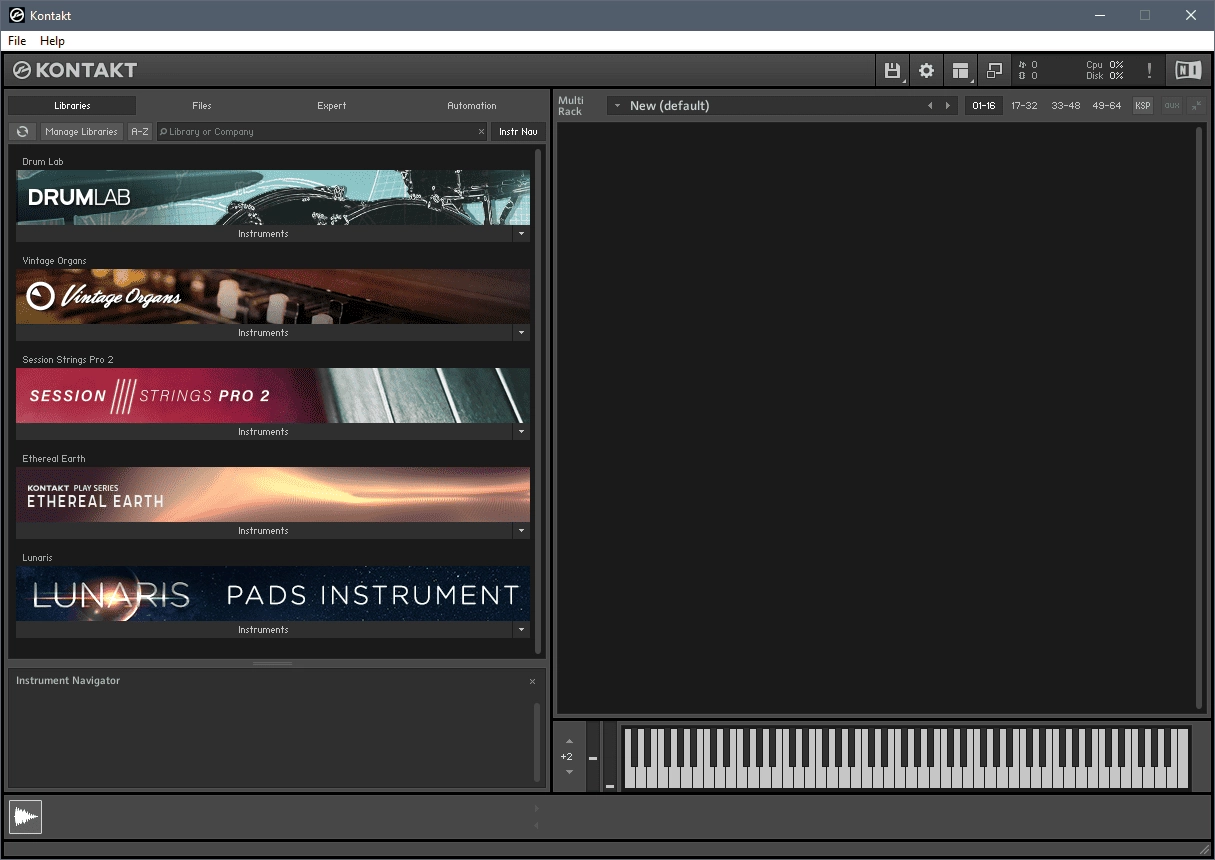Show rack page 01-16
Screen dimensions: 1215x860
click(x=984, y=105)
